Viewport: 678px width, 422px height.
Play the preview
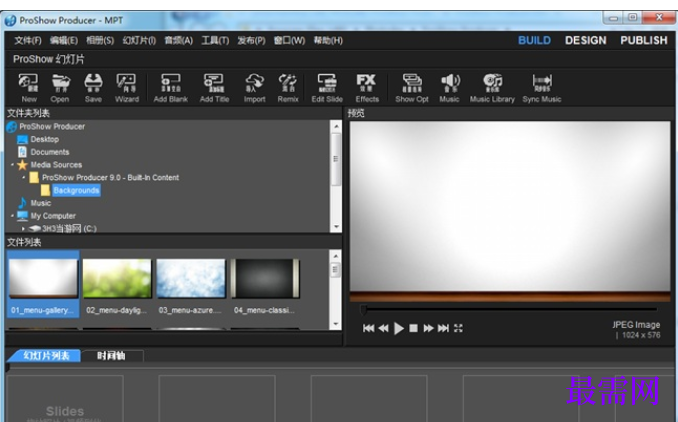tap(399, 328)
